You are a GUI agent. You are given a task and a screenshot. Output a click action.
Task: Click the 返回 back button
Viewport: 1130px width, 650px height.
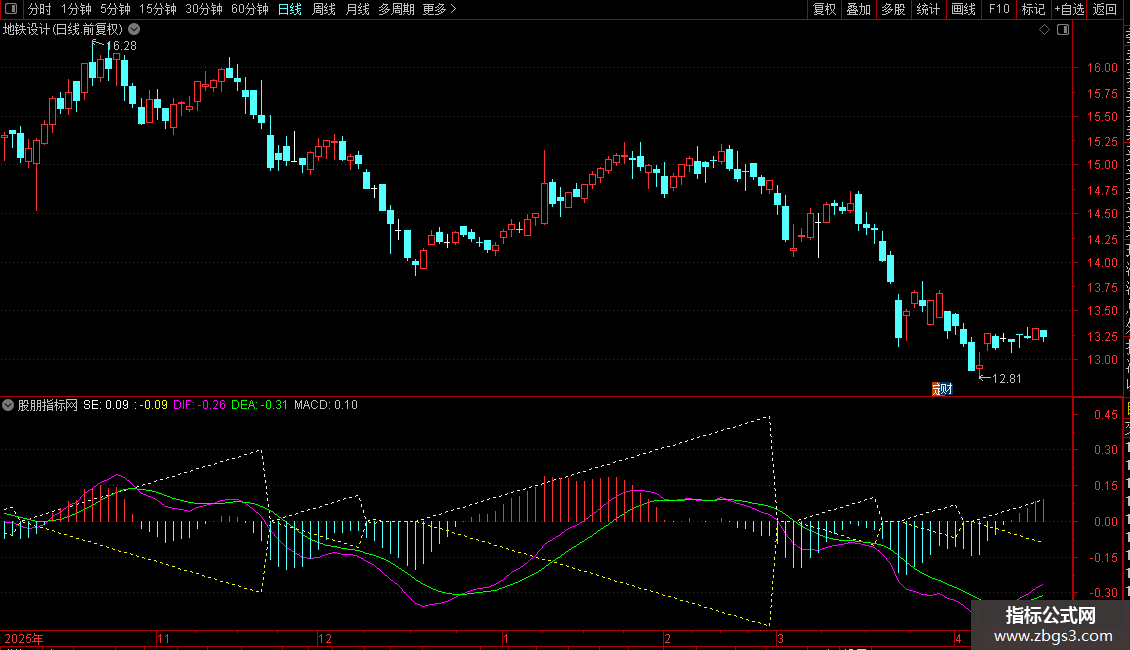1105,10
